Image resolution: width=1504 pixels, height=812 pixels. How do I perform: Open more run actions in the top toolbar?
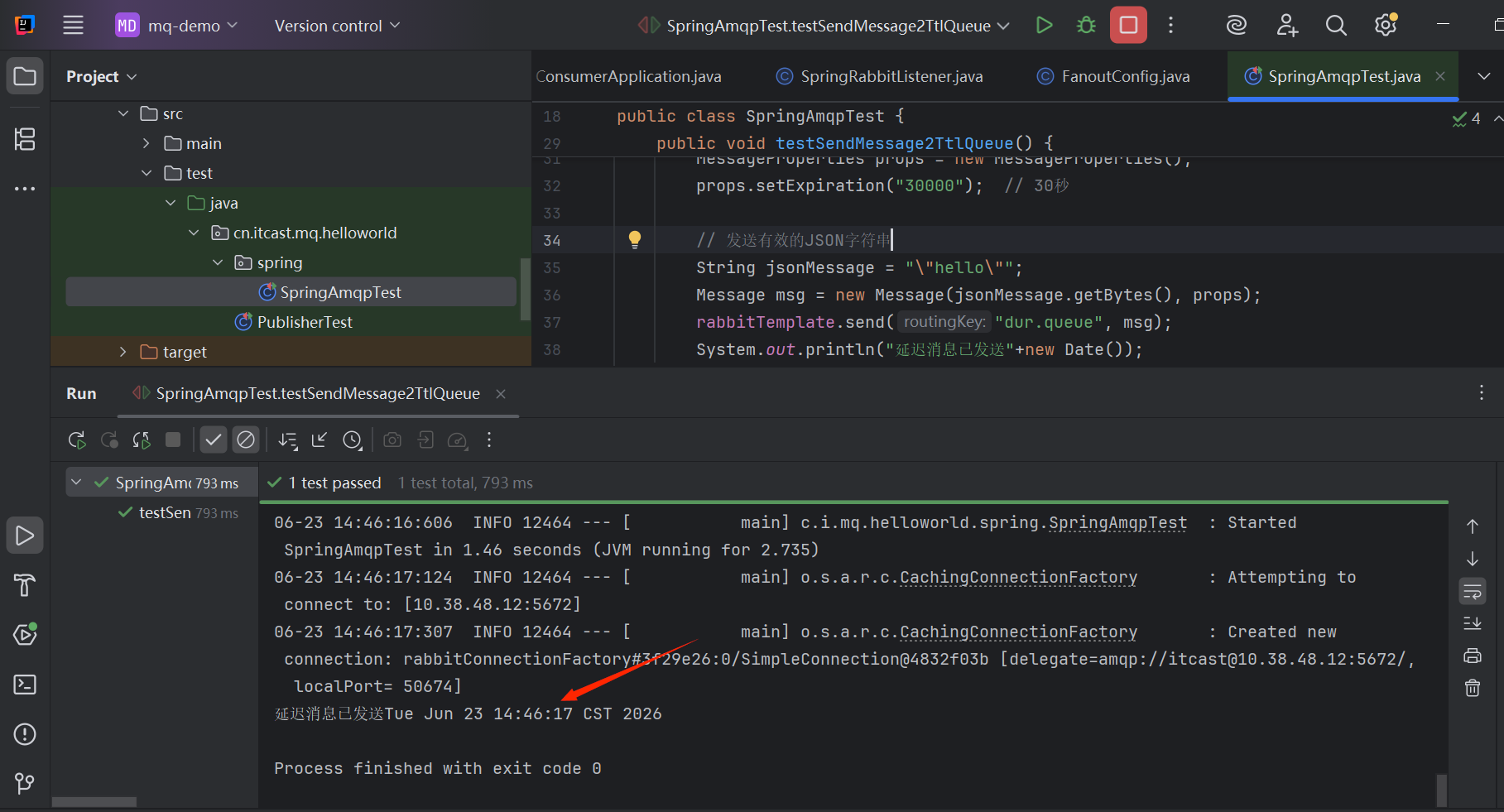coord(1170,26)
